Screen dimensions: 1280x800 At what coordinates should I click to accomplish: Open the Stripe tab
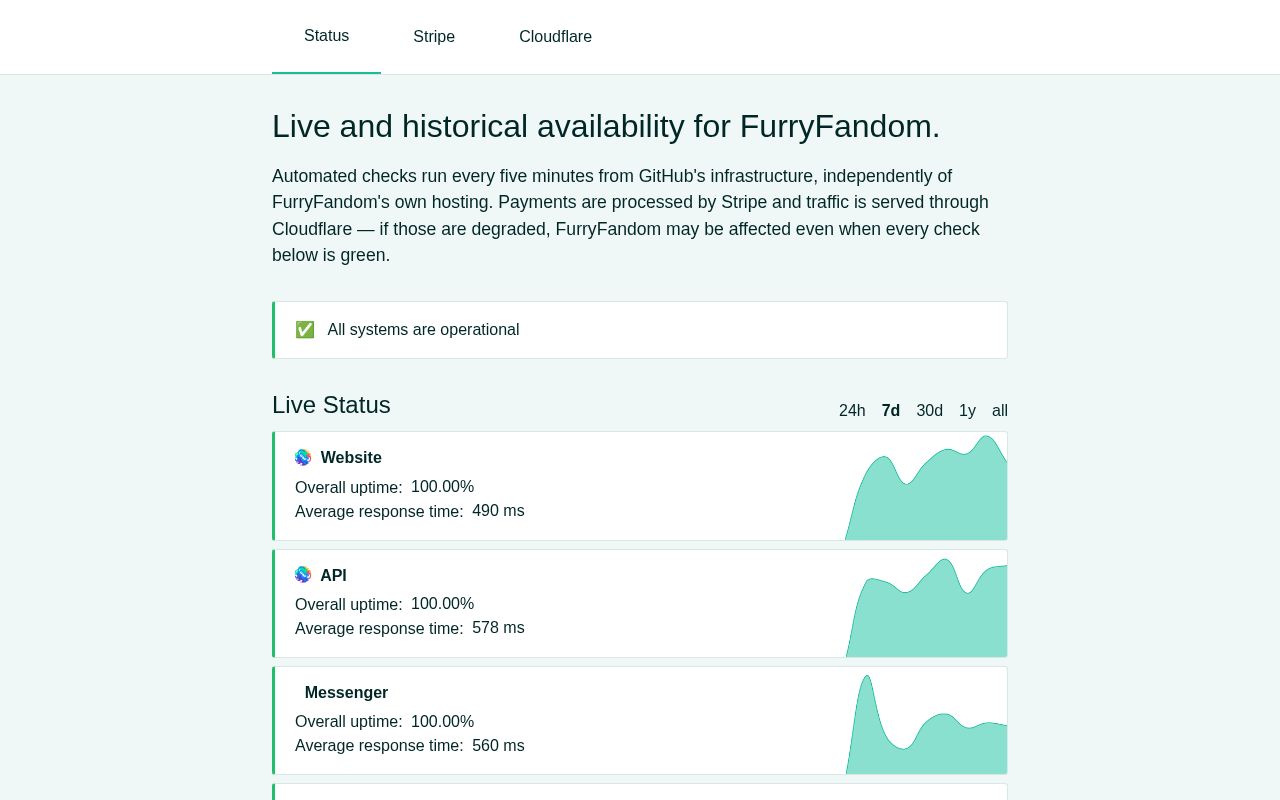tap(434, 37)
